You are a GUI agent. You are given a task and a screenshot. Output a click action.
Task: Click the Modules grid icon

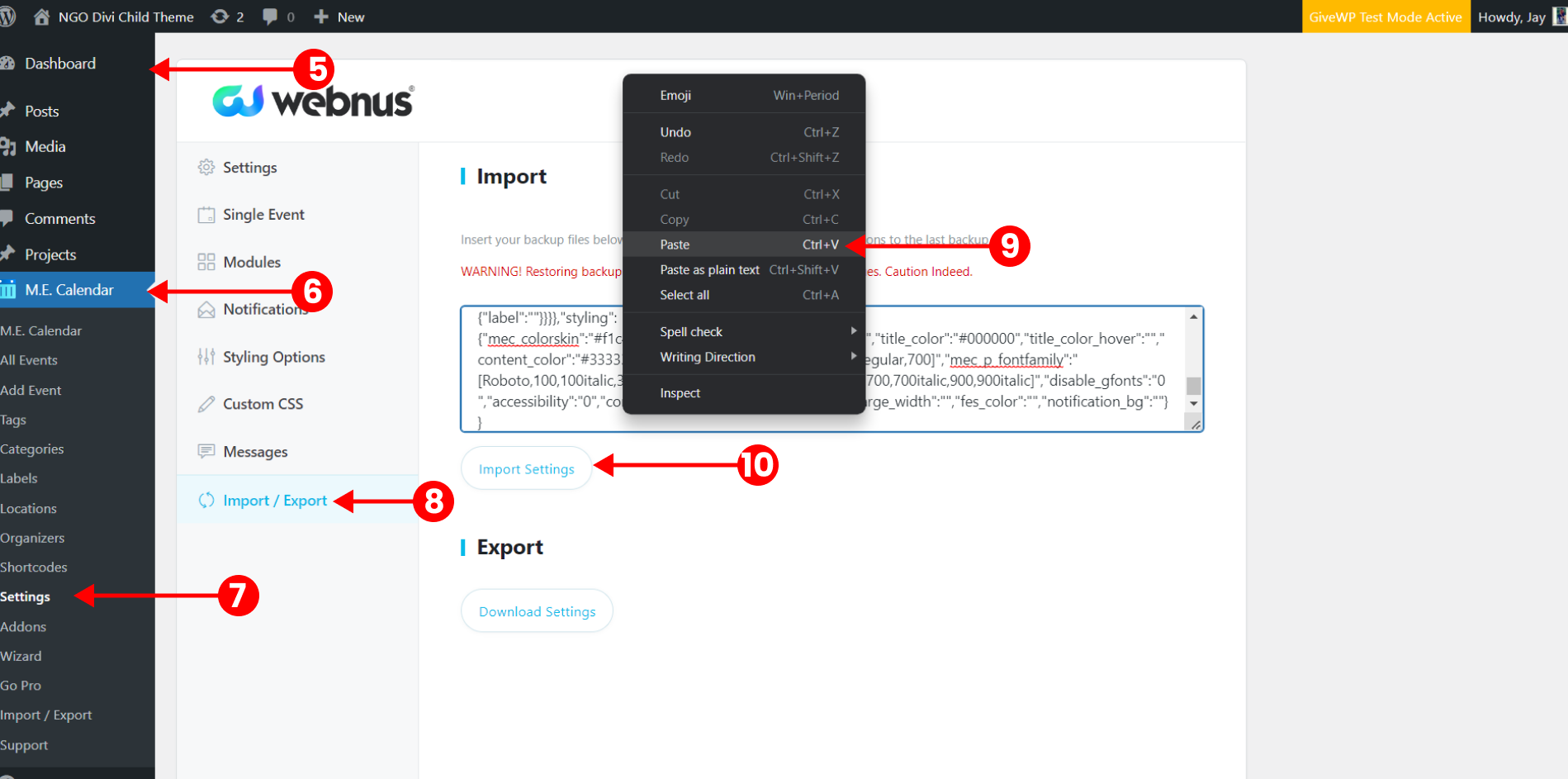(206, 262)
